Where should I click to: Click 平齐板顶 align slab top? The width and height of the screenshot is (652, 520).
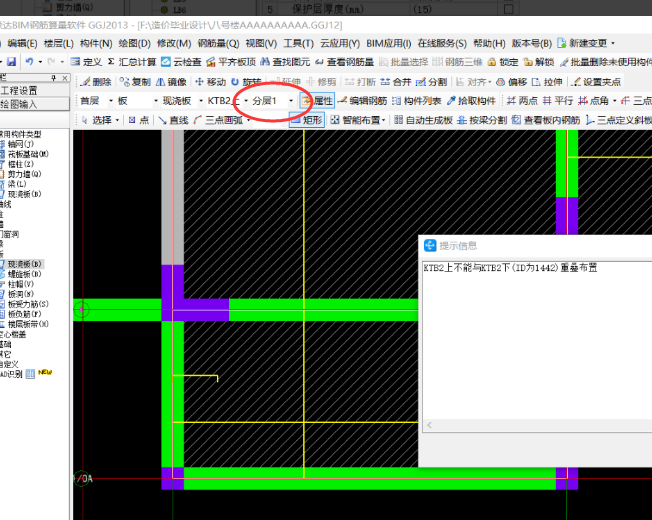(x=231, y=62)
